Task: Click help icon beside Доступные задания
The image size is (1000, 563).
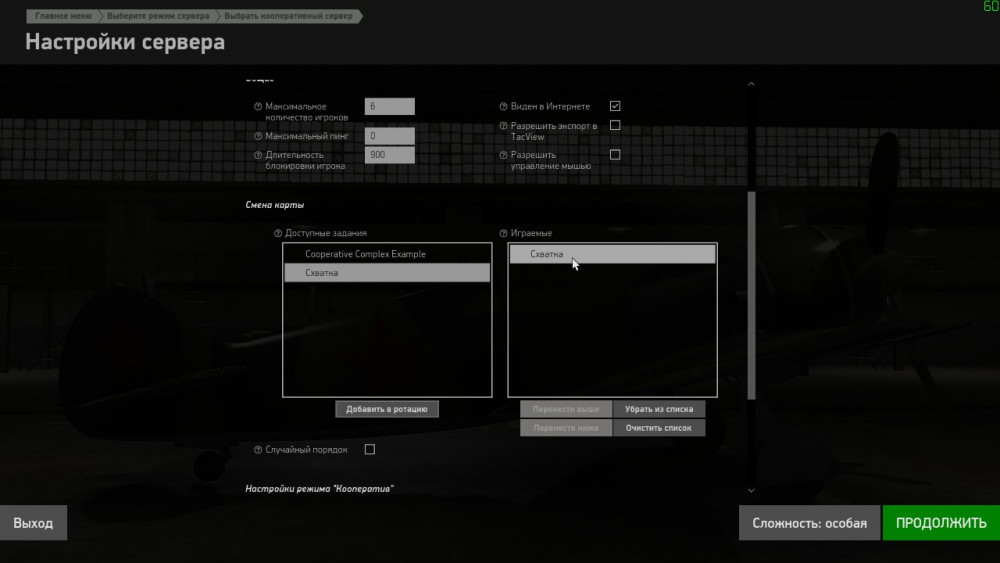Action: tap(278, 233)
